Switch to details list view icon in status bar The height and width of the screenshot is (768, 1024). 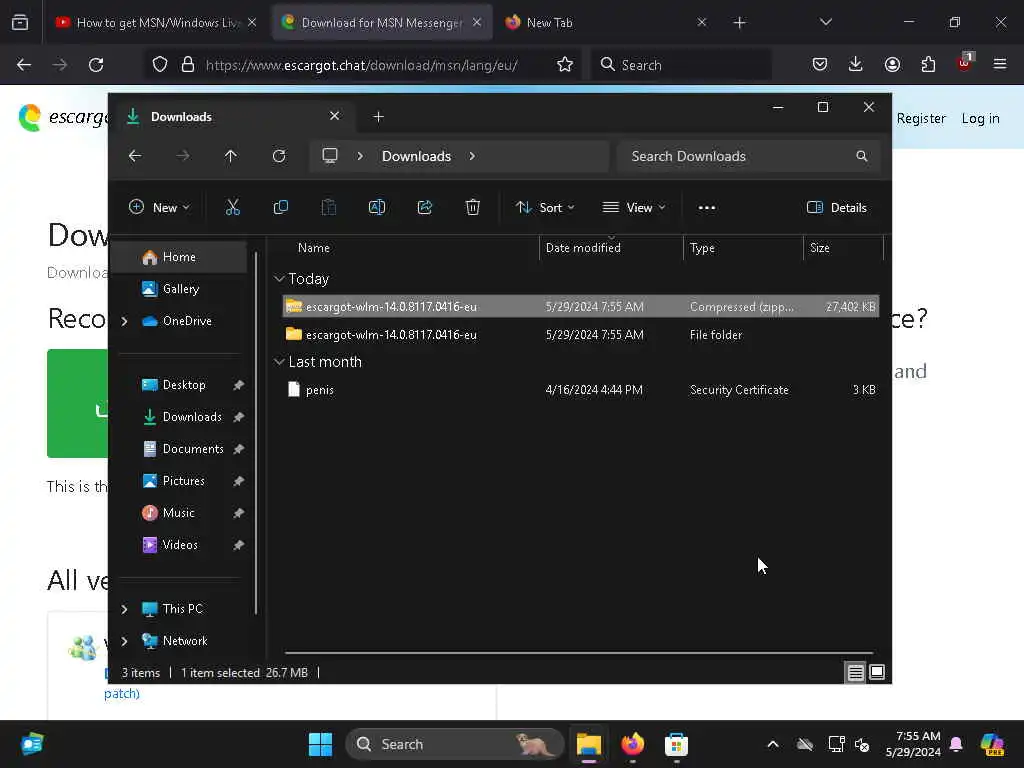coord(856,672)
